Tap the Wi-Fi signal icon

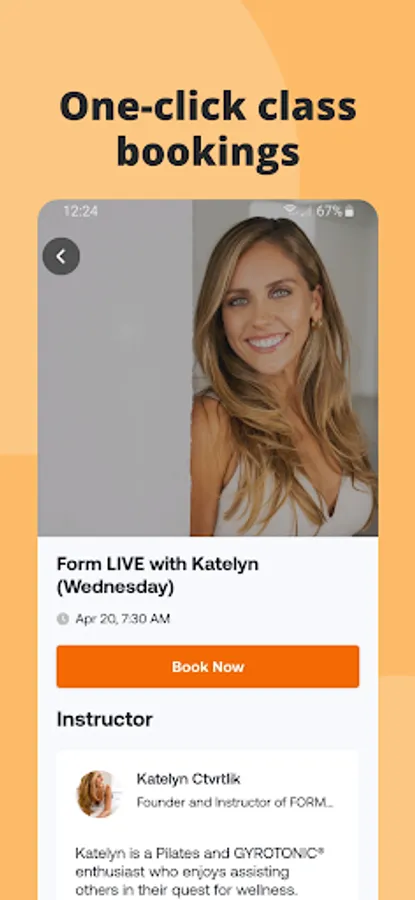(290, 211)
